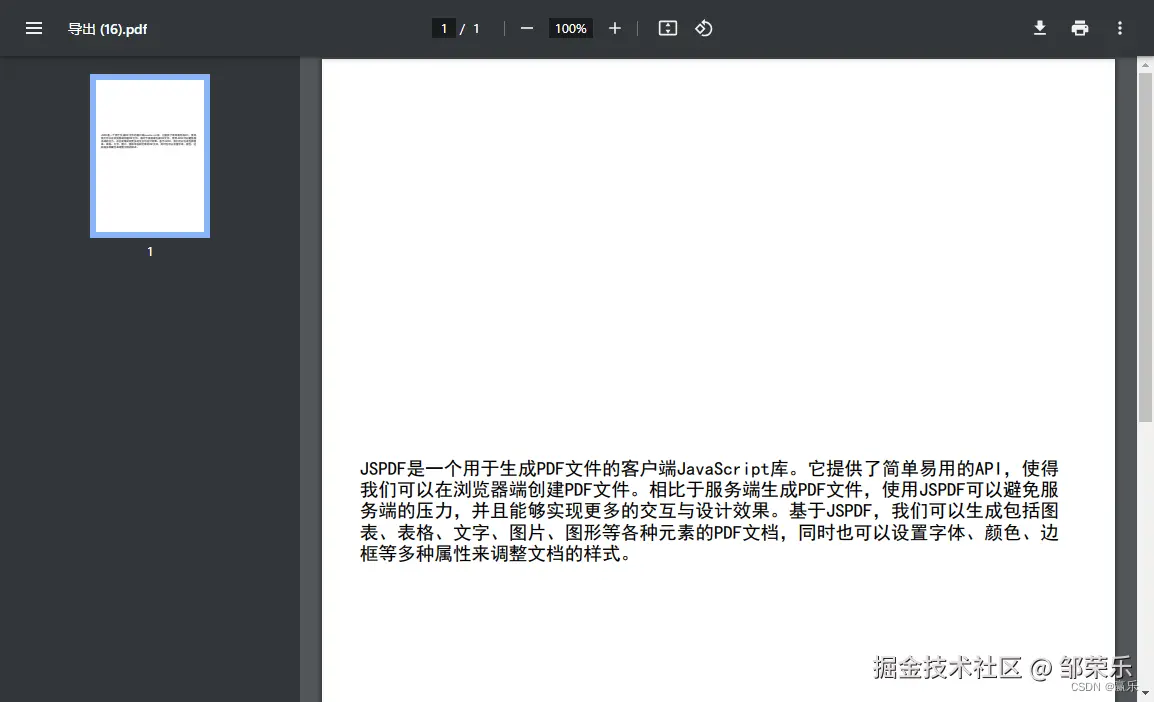Viewport: 1154px width, 702px height.
Task: Click the rotate counterclockwise icon
Action: (x=703, y=28)
